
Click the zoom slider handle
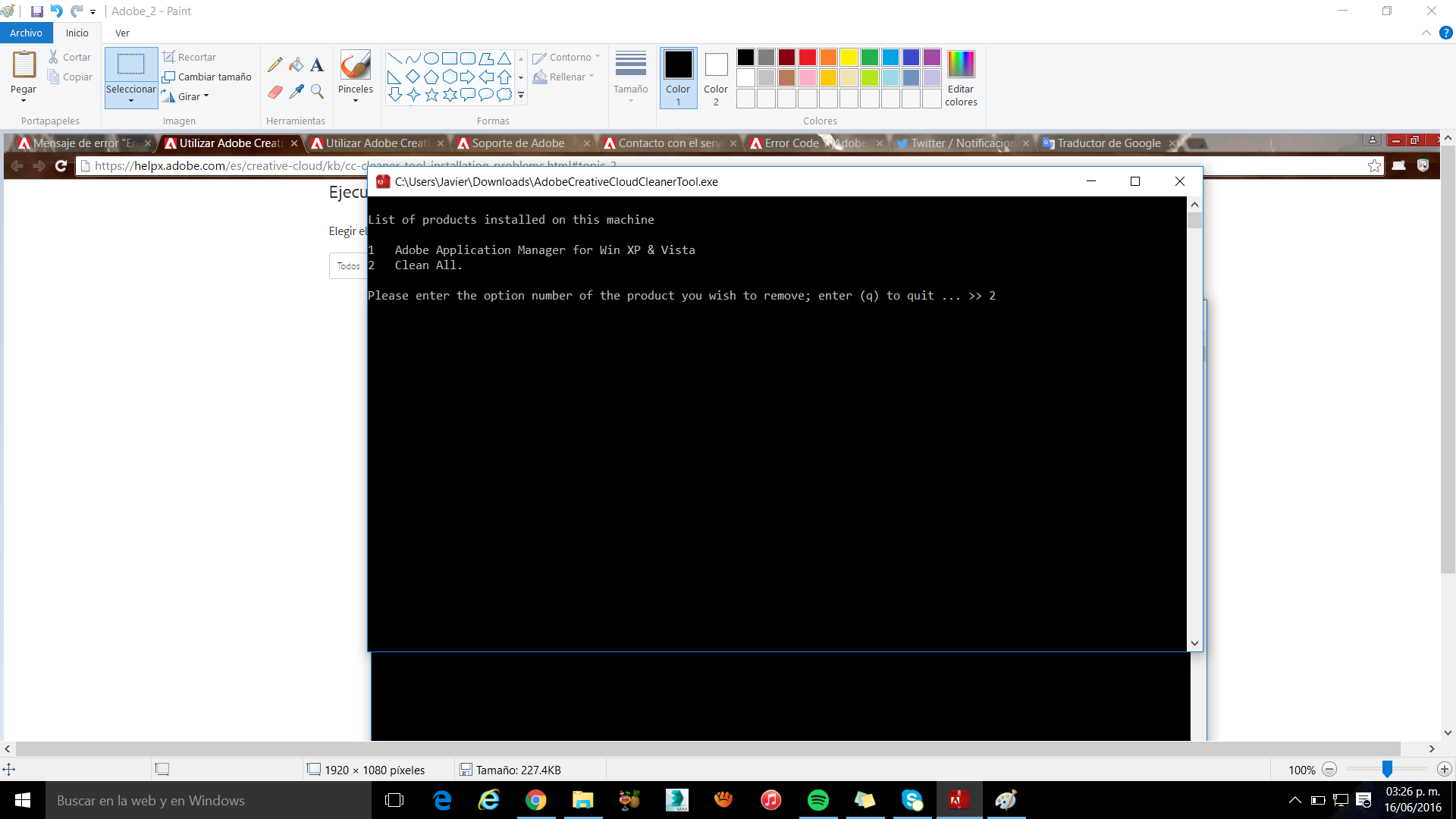click(x=1387, y=769)
